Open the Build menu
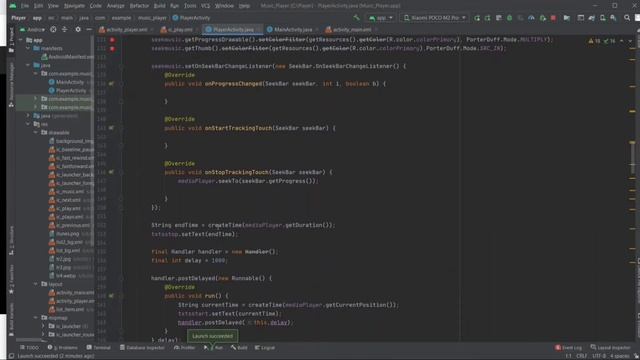This screenshot has height=360, width=640. click(160, 6)
